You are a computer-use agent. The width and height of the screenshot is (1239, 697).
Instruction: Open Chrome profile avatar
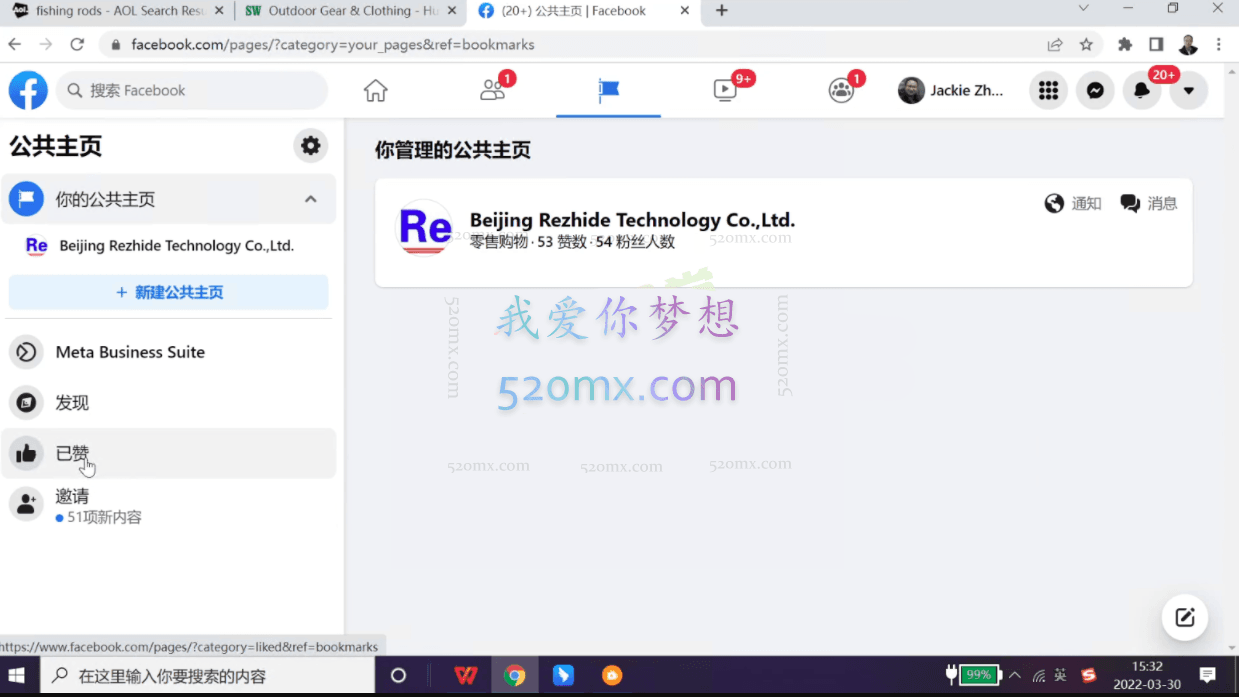(x=1188, y=45)
